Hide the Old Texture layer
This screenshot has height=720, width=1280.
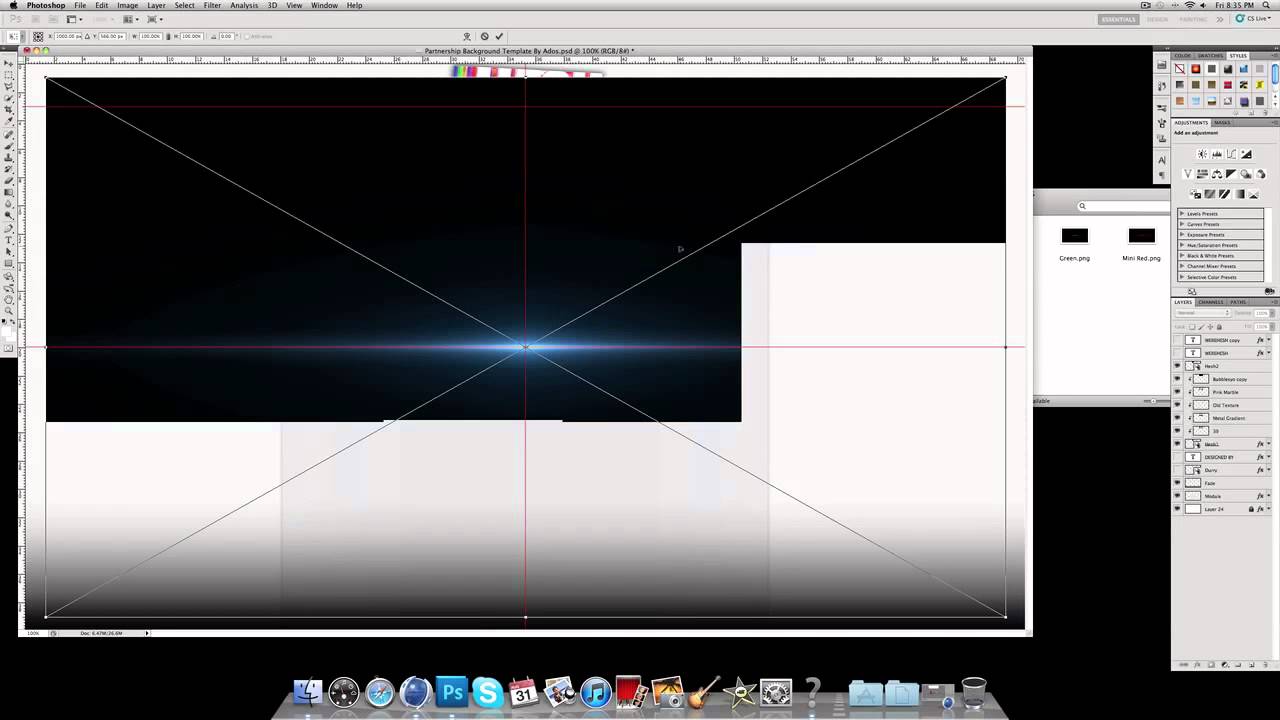pos(1177,405)
